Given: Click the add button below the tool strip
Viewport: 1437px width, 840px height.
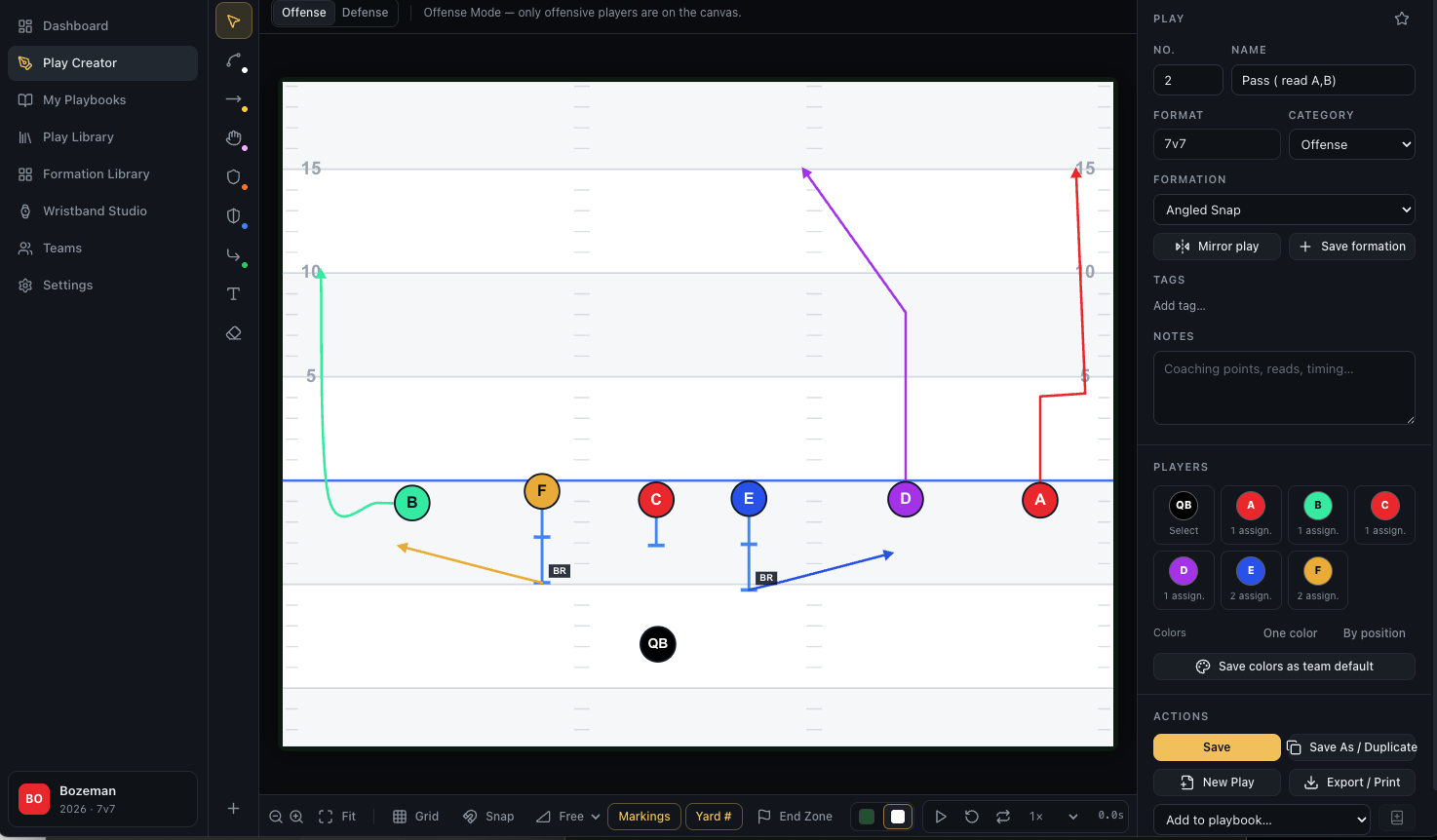Looking at the screenshot, I should pos(234,808).
